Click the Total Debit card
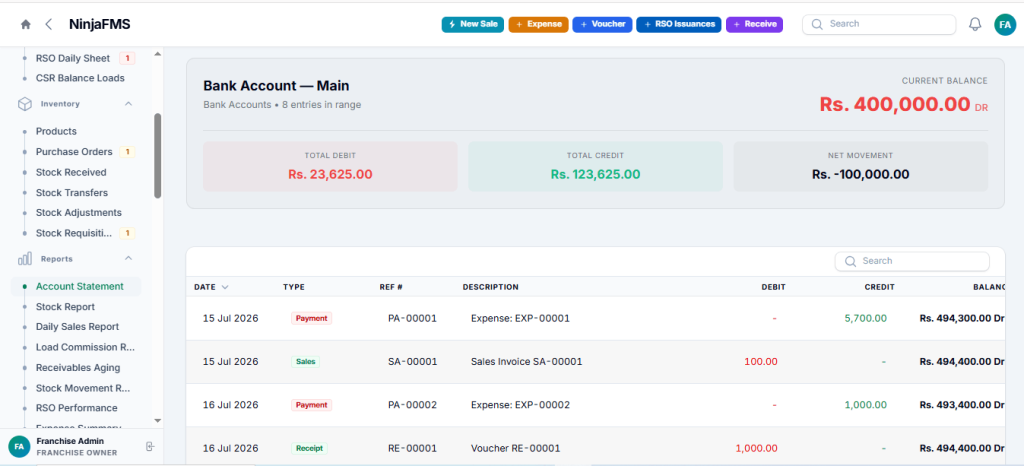1024x466 pixels. tap(330, 166)
